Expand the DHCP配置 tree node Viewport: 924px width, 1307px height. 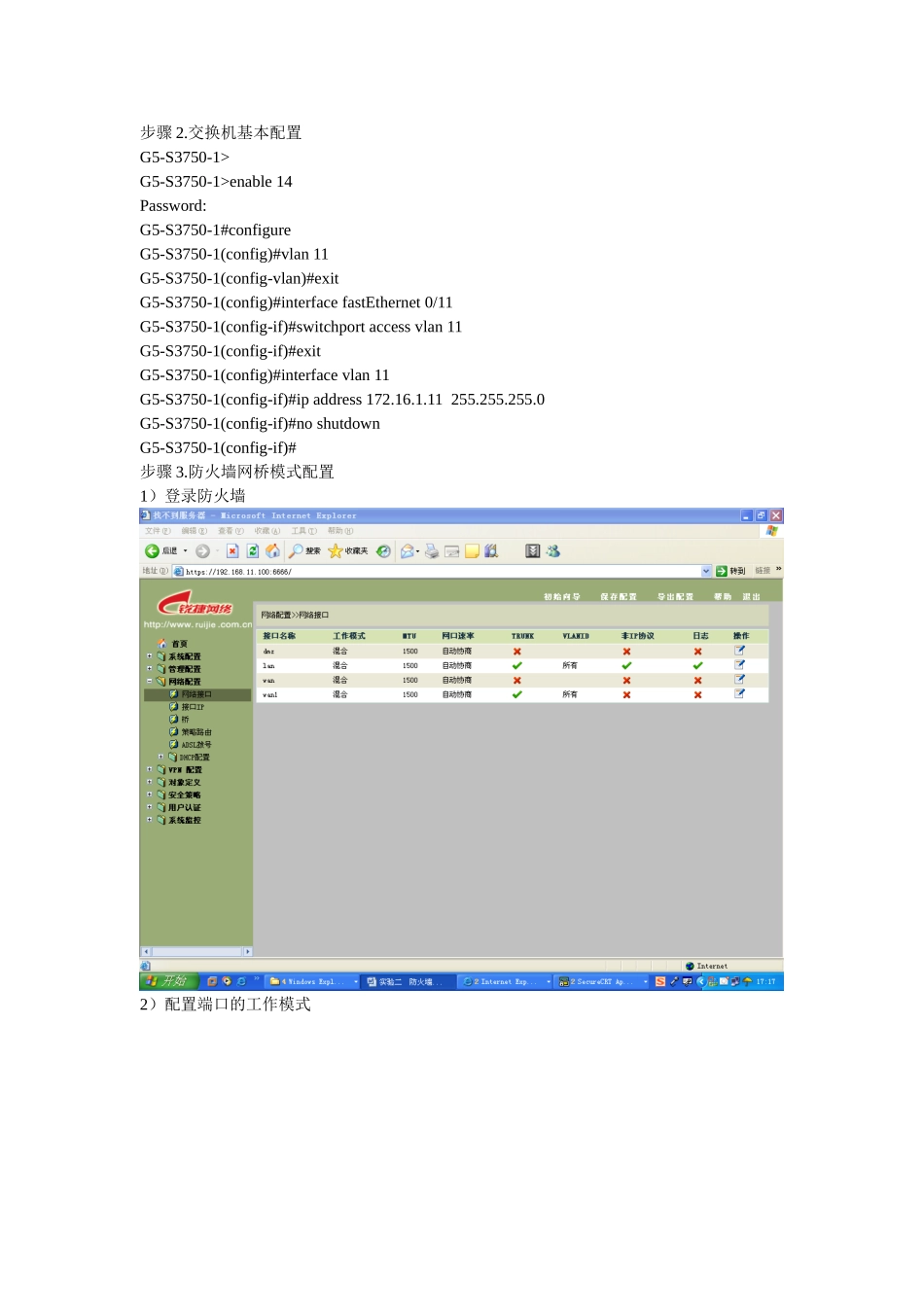(160, 757)
